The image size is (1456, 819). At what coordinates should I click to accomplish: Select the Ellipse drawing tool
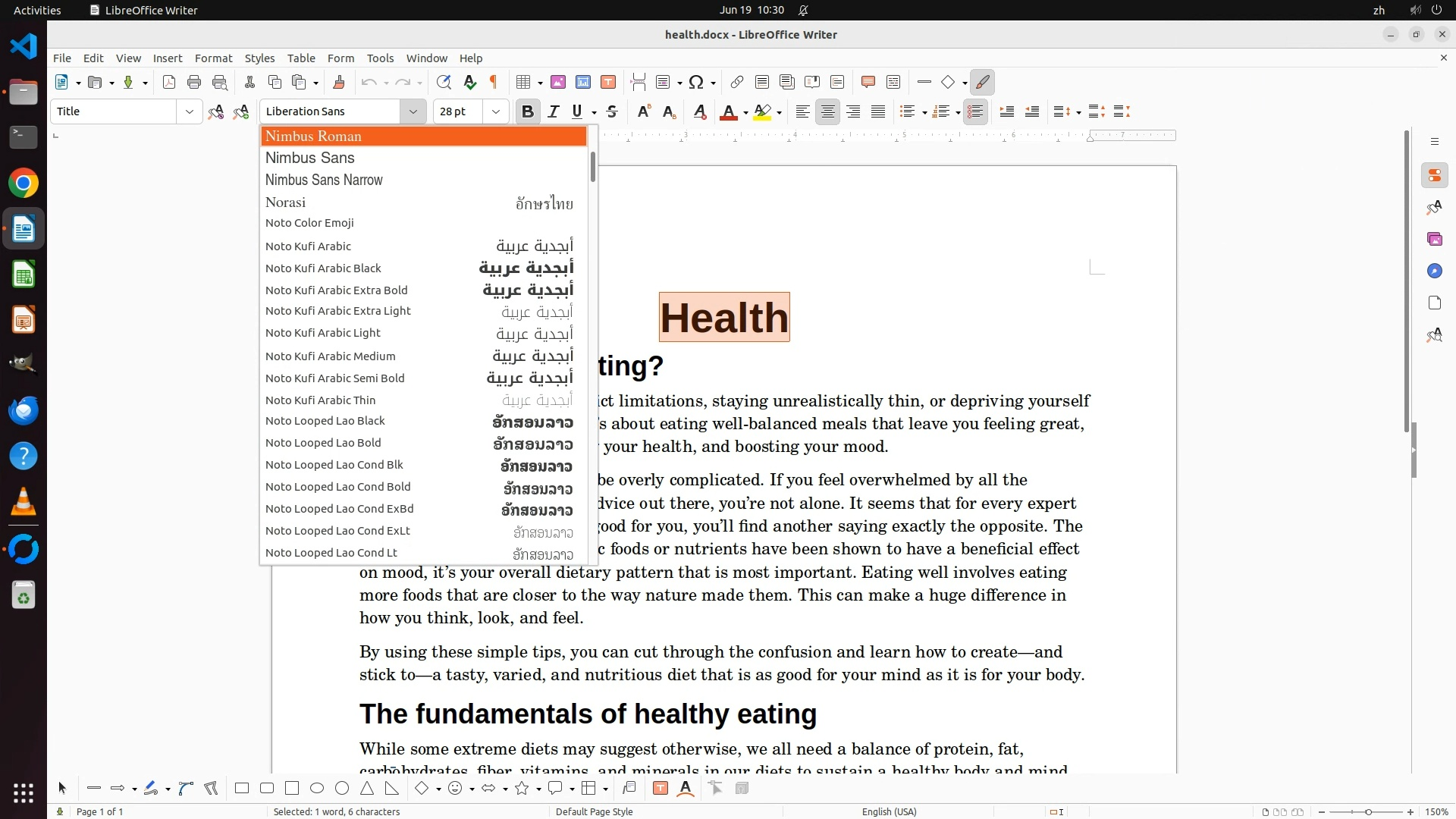tap(317, 789)
